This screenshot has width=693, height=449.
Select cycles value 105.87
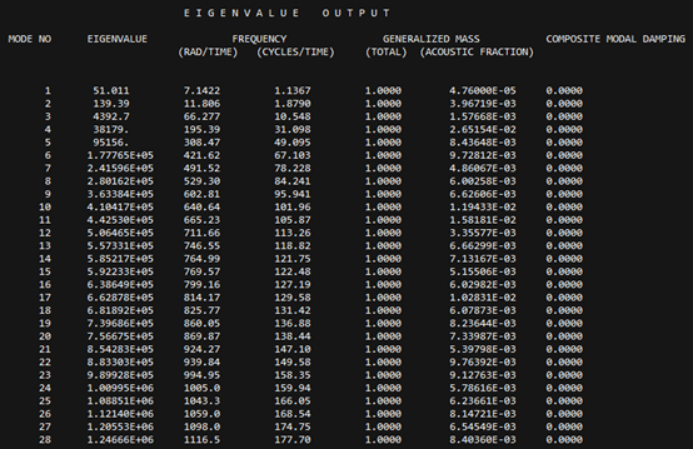coord(293,220)
